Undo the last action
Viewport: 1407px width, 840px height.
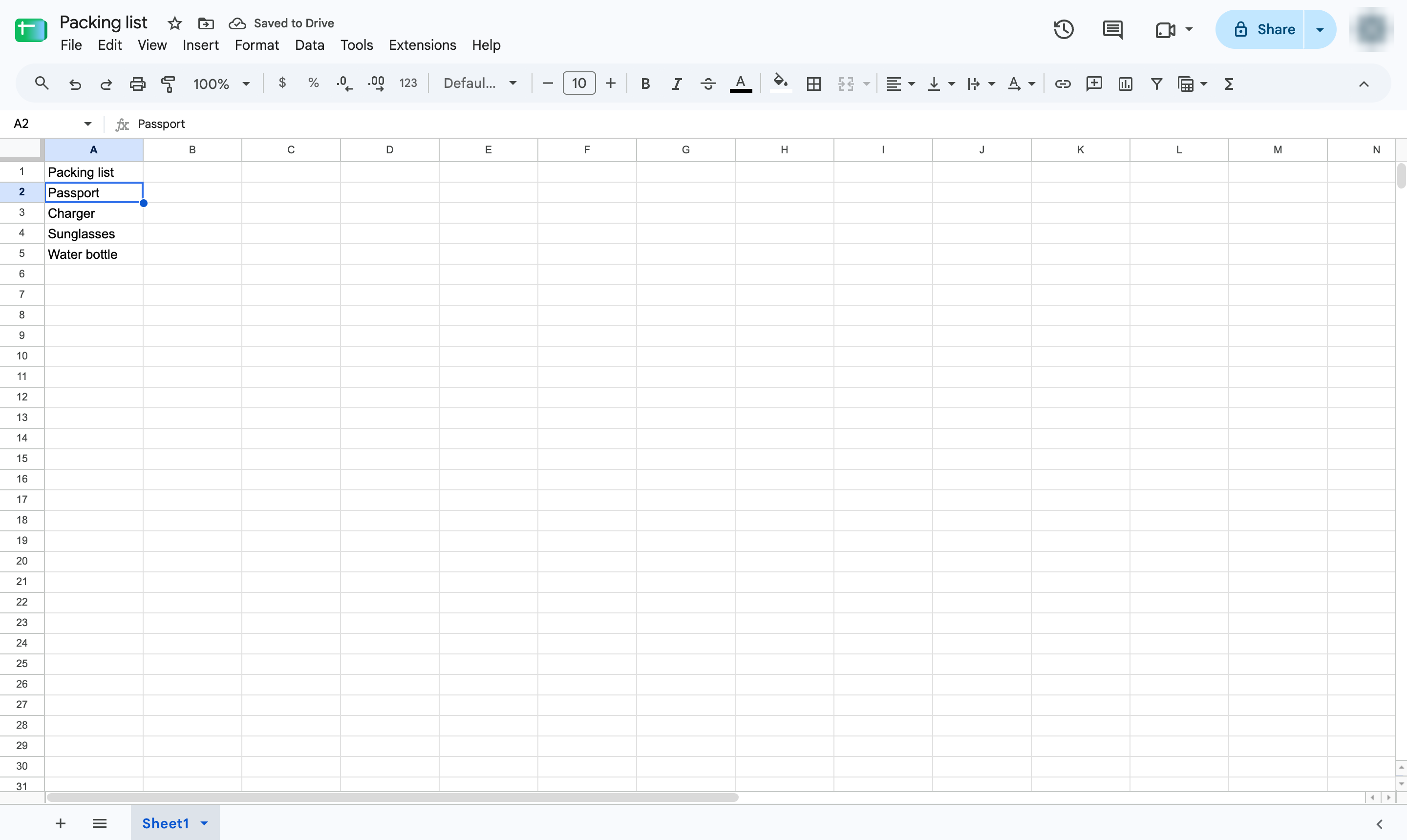[x=75, y=84]
